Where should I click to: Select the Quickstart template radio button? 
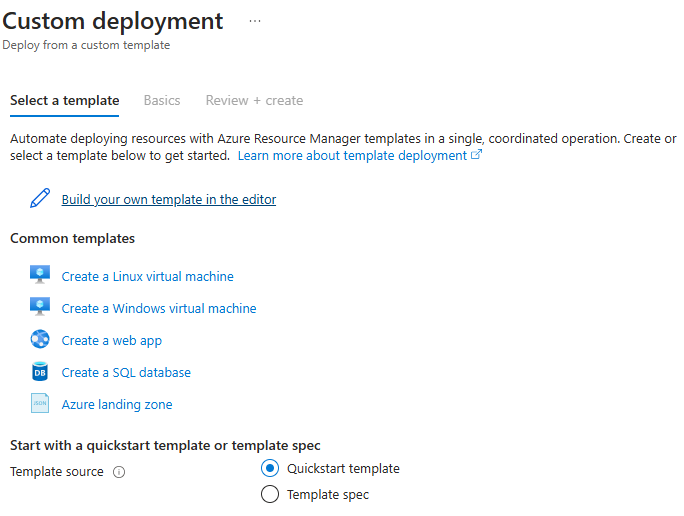click(270, 468)
